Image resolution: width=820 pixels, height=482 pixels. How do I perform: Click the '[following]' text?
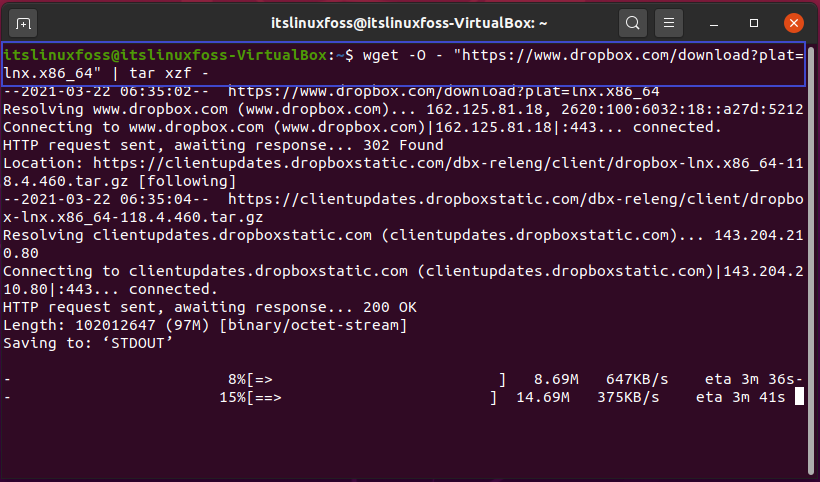[x=187, y=181]
